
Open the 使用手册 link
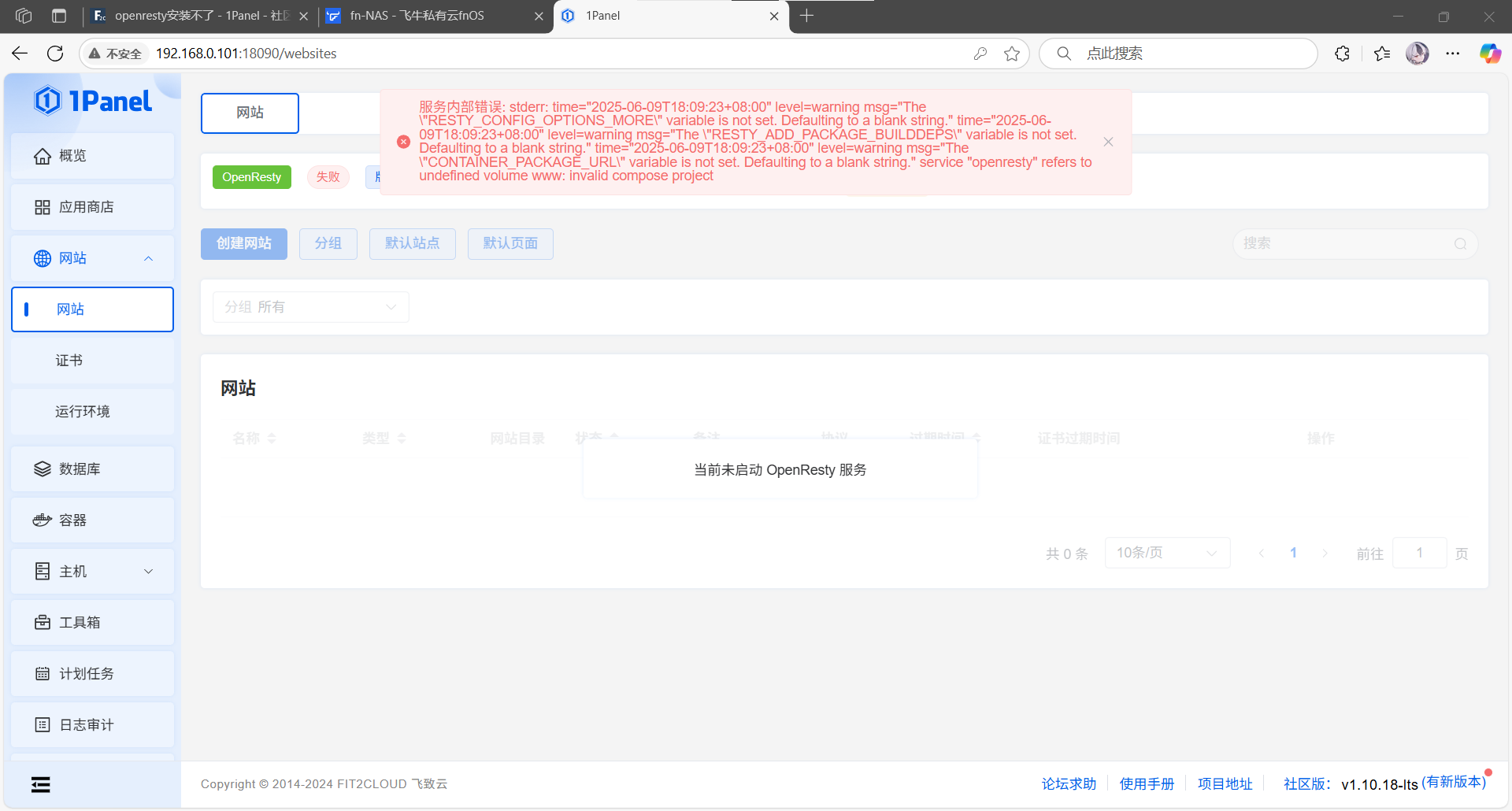(1147, 784)
